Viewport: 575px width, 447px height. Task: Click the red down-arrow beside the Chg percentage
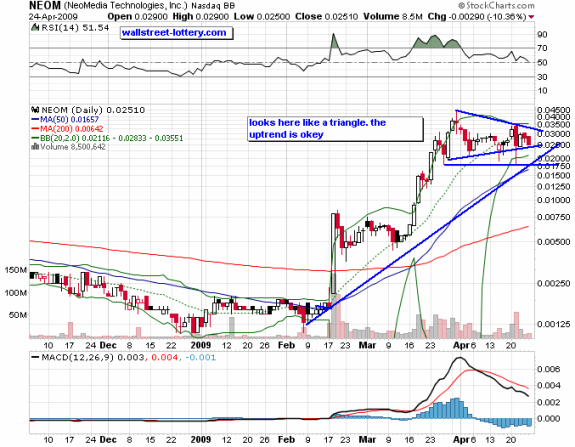pyautogui.click(x=532, y=17)
